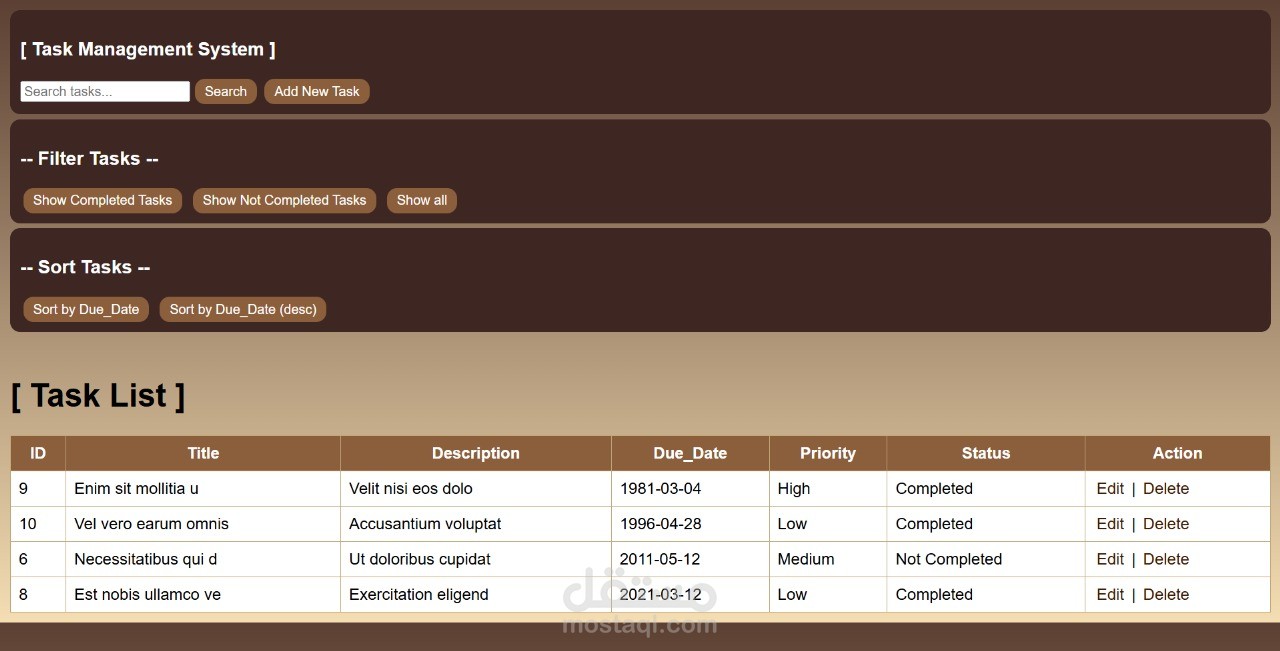This screenshot has height=651, width=1280.
Task: Edit the task with ID 9
Action: point(1110,488)
